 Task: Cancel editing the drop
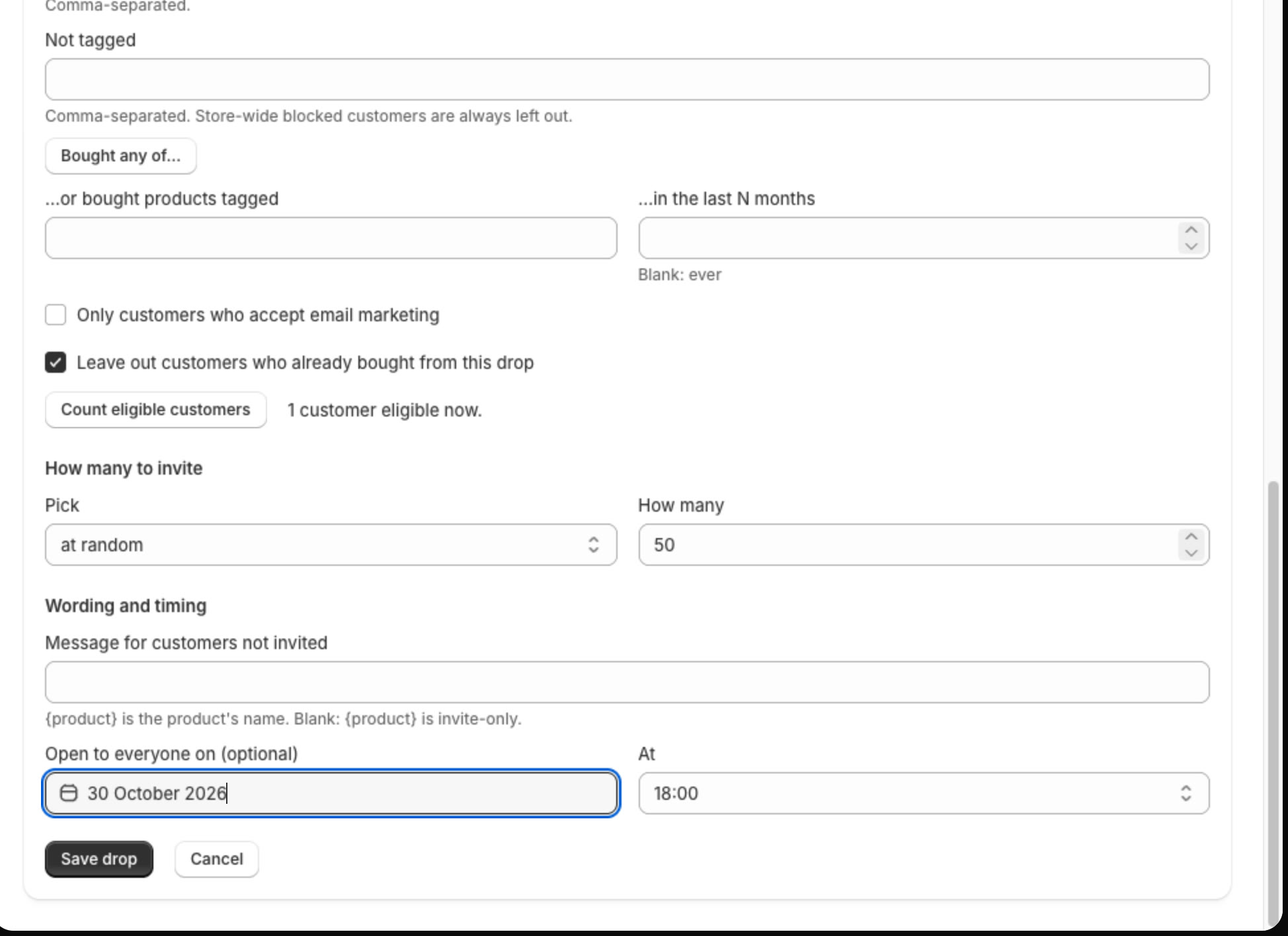click(216, 859)
